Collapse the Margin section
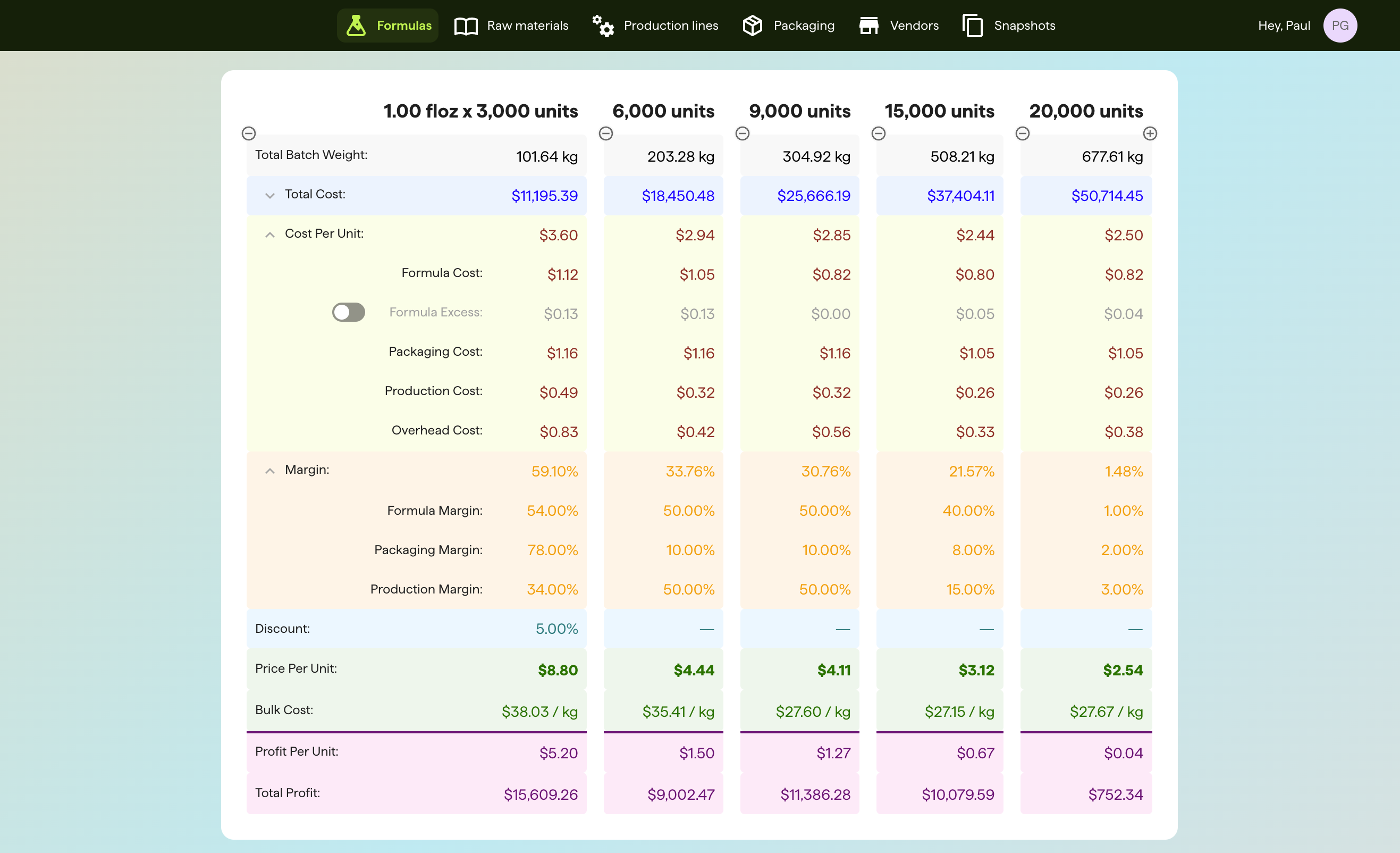Screen dimensions: 1400x853 (271, 471)
